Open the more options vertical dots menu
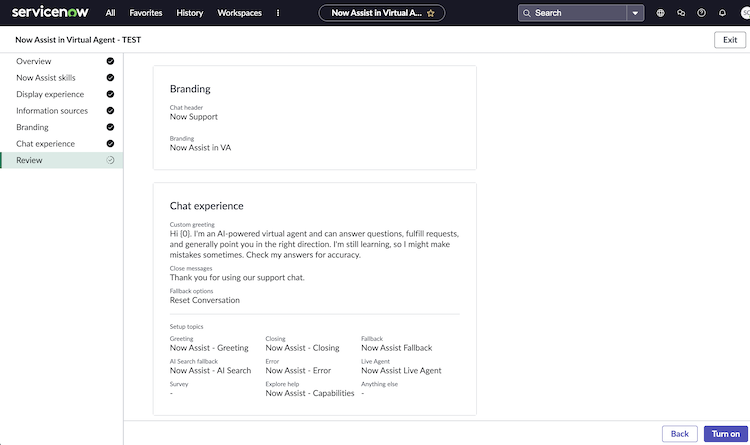Viewport: 750px width, 445px height. pos(278,13)
